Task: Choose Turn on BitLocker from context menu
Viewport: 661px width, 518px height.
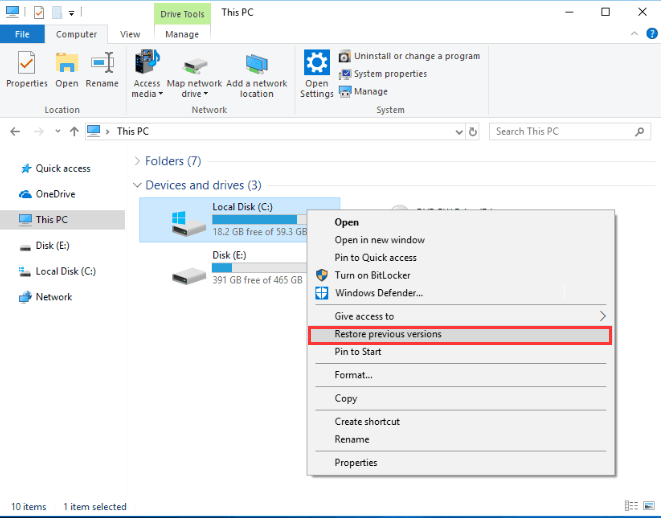Action: coord(372,275)
